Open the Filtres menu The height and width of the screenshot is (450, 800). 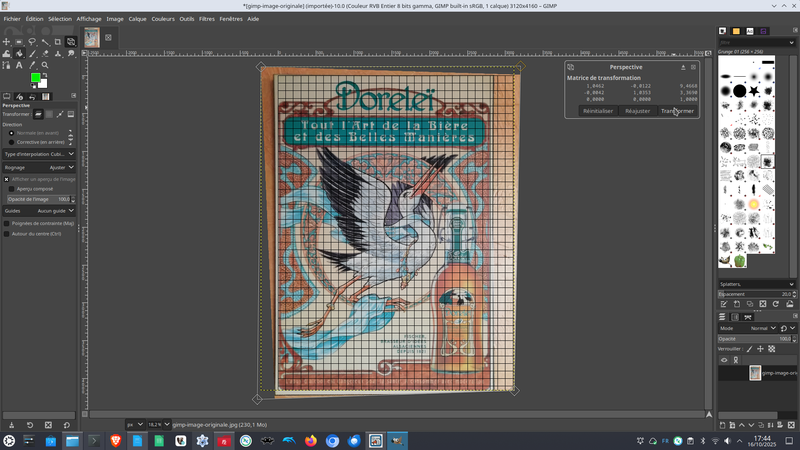click(x=206, y=18)
